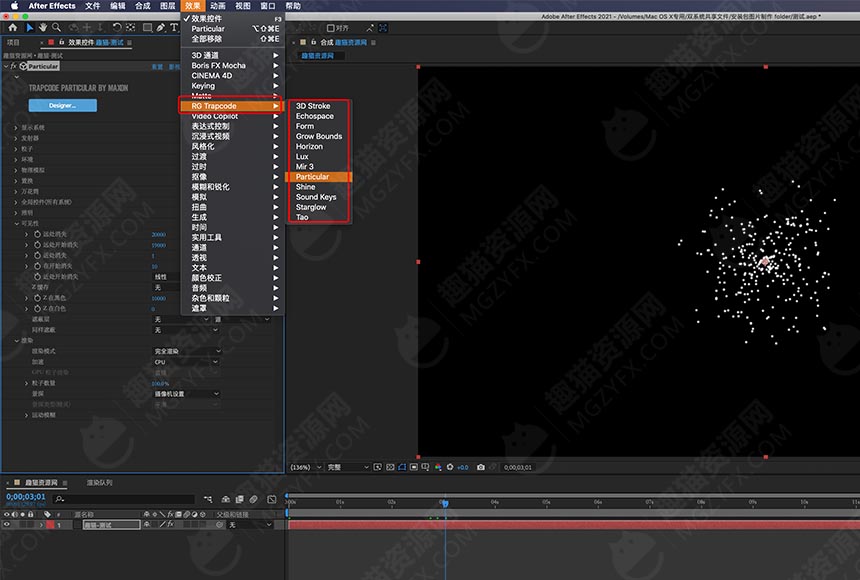Click the timeline playhead marker

point(445,503)
